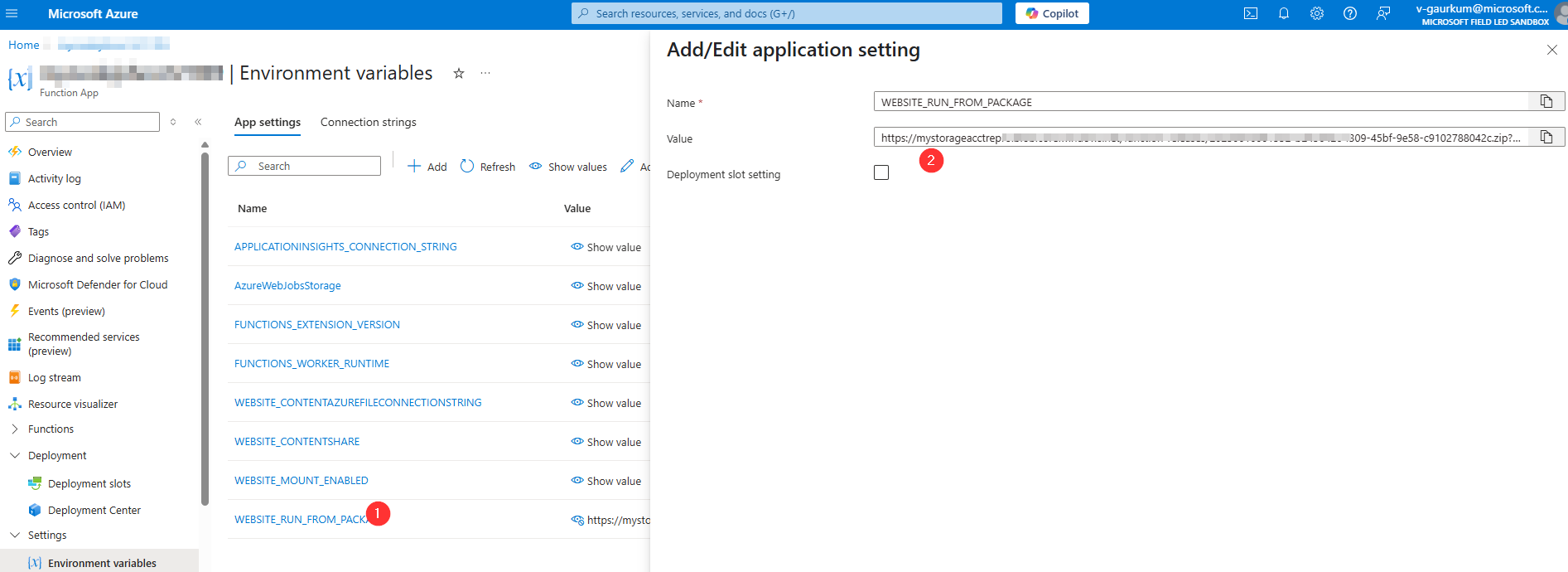The width and height of the screenshot is (1568, 572).
Task: Hide the WEBSITE_RUN_FROM_PACKAGE value
Action: point(577,520)
